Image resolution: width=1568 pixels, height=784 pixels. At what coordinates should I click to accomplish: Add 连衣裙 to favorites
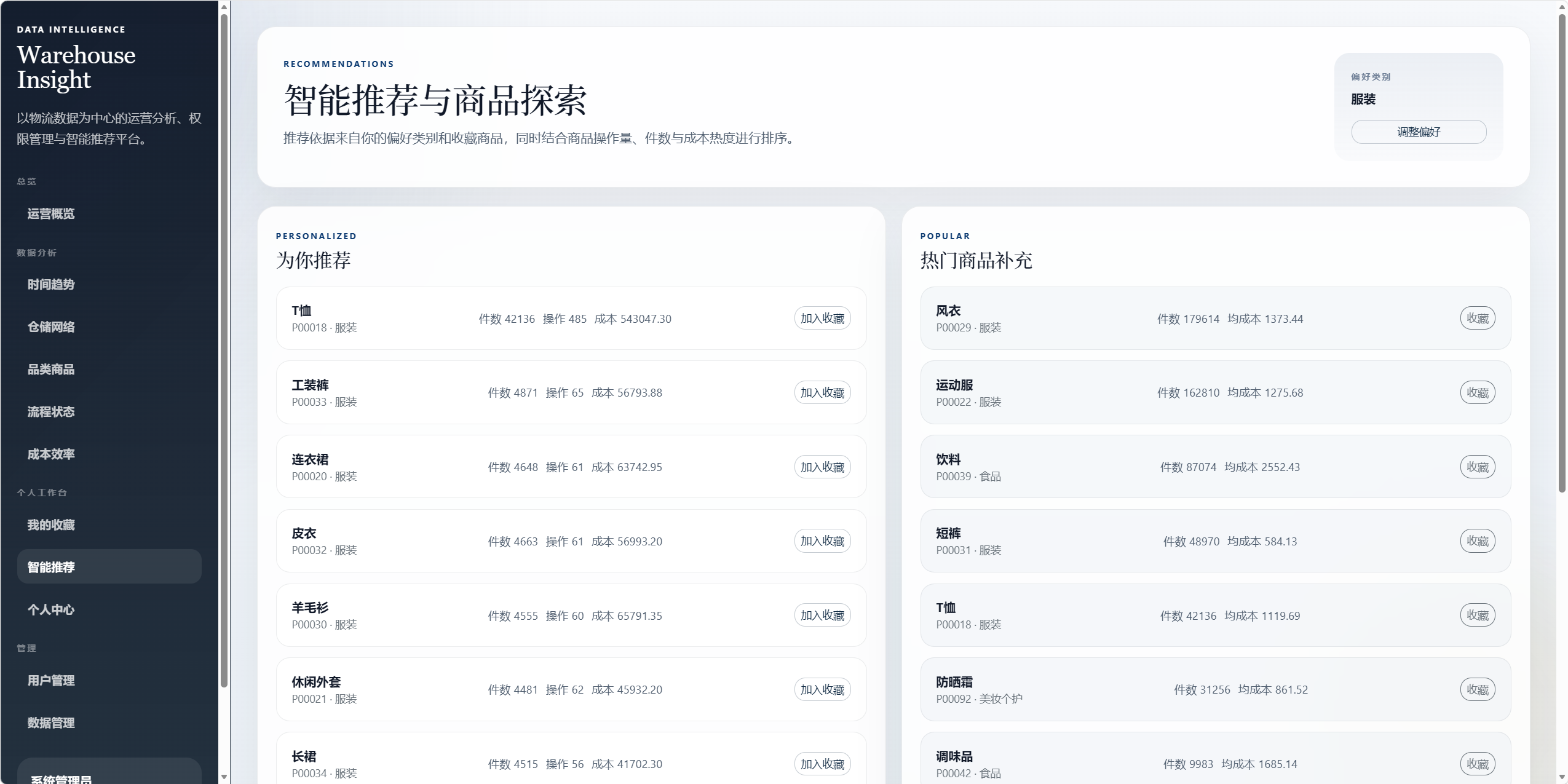[822, 467]
